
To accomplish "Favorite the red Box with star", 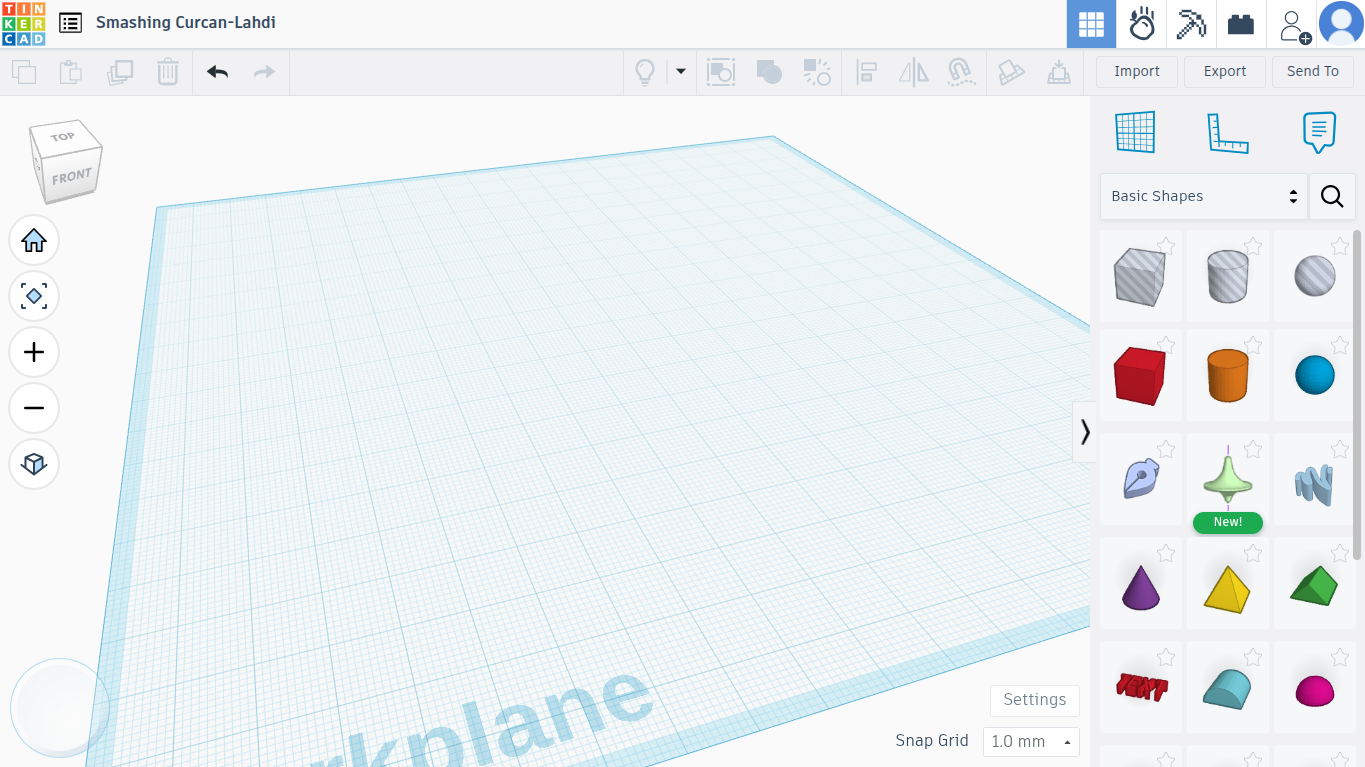I will pos(1166,346).
